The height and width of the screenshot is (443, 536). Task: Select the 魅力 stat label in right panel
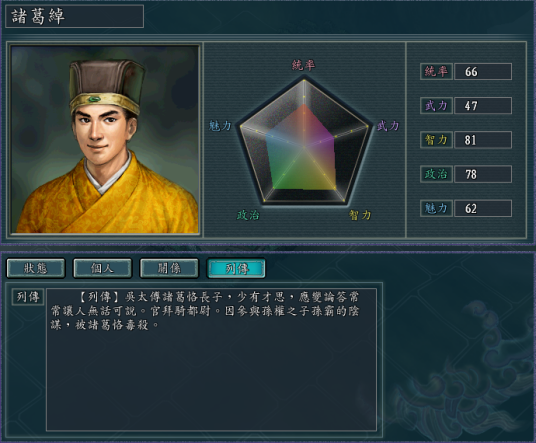(x=436, y=208)
